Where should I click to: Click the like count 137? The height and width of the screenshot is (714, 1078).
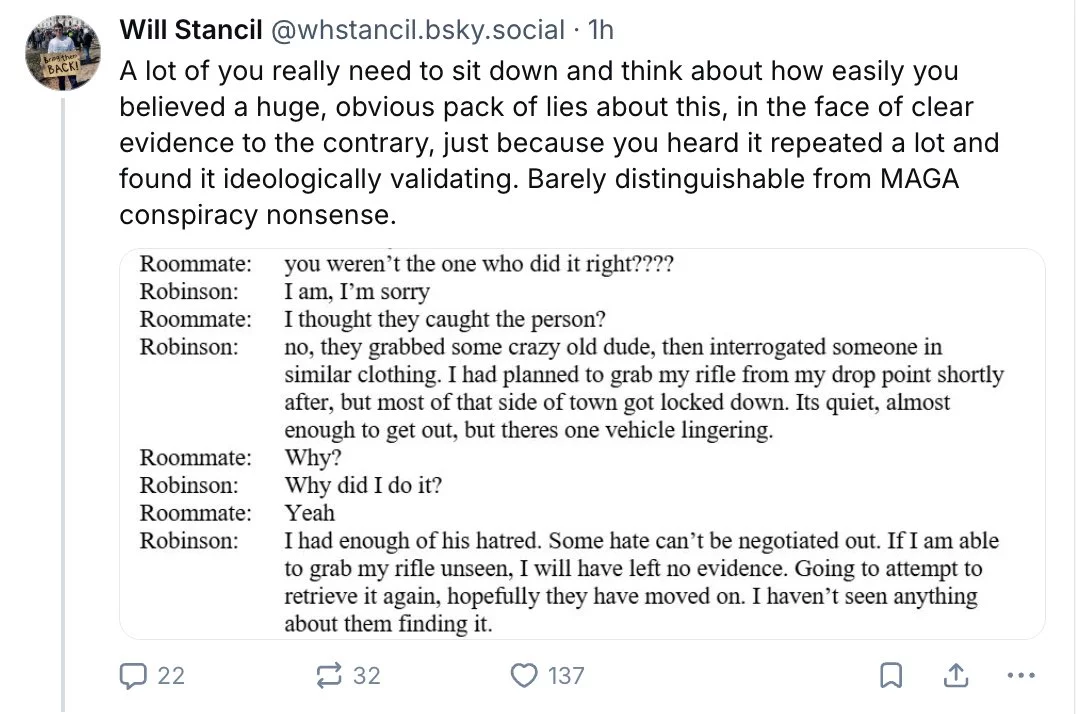(566, 676)
